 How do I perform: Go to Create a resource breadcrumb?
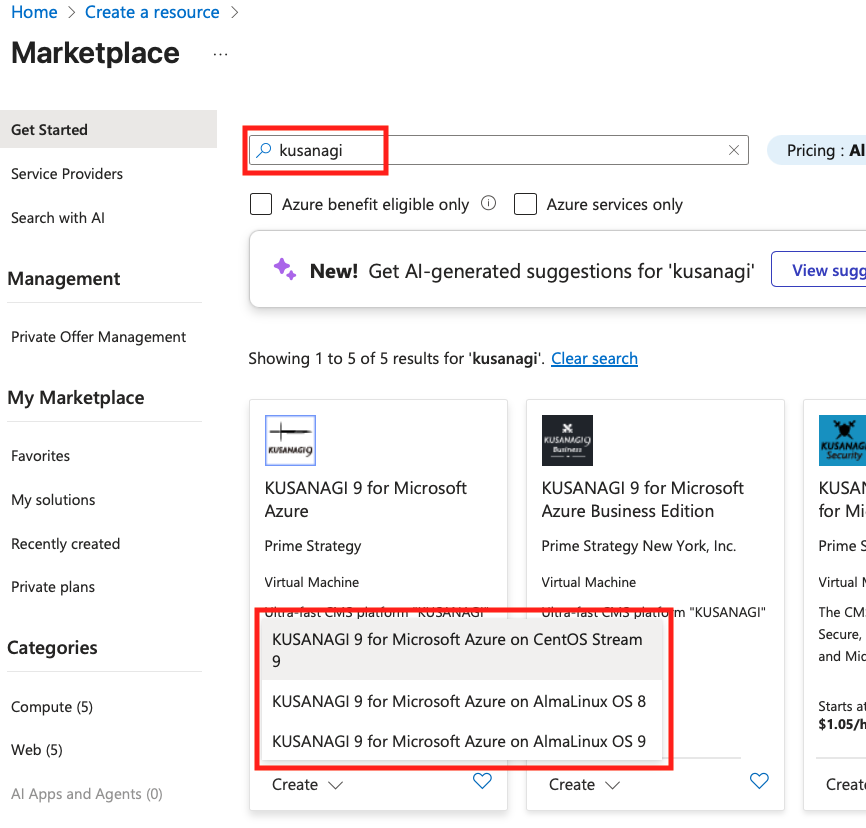152,12
